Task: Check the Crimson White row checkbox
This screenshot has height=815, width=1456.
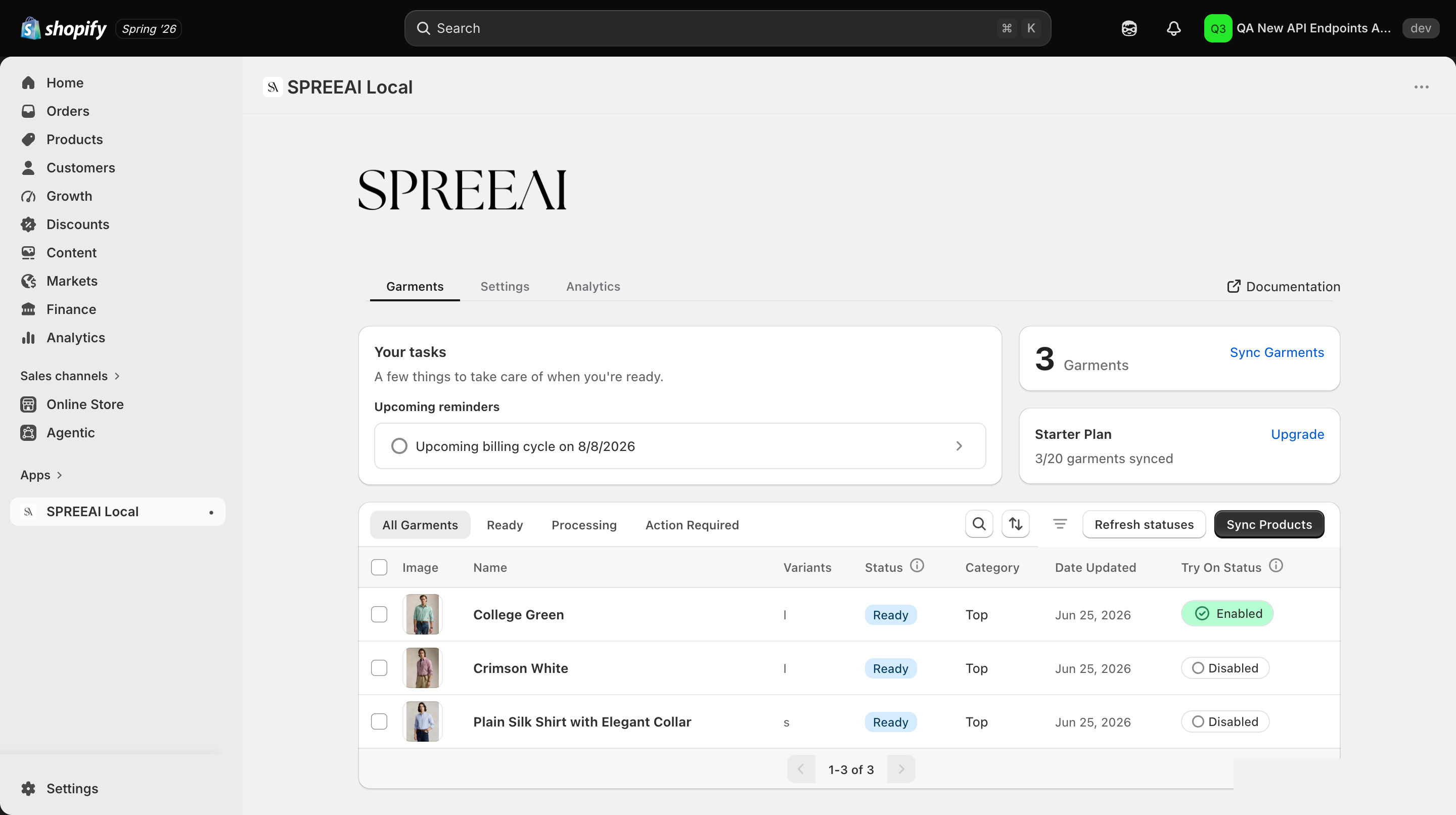Action: pyautogui.click(x=379, y=668)
